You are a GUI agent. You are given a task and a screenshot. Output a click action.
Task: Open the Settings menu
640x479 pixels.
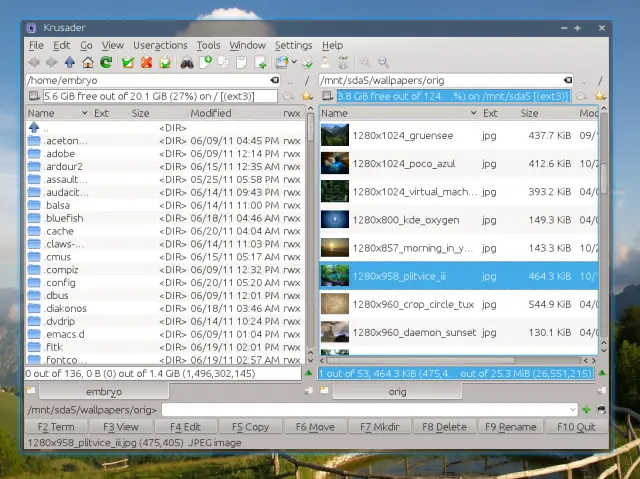tap(293, 45)
